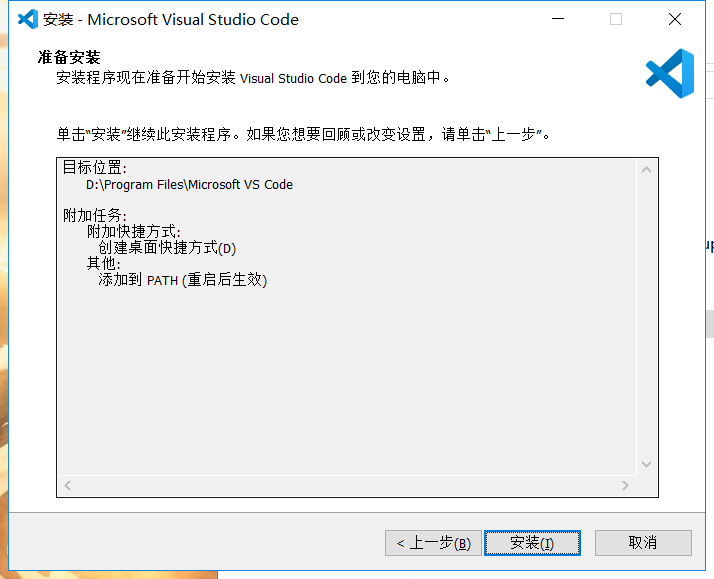Click the 创建桌面快捷方式(D) line
The width and height of the screenshot is (714, 579).
pos(167,248)
